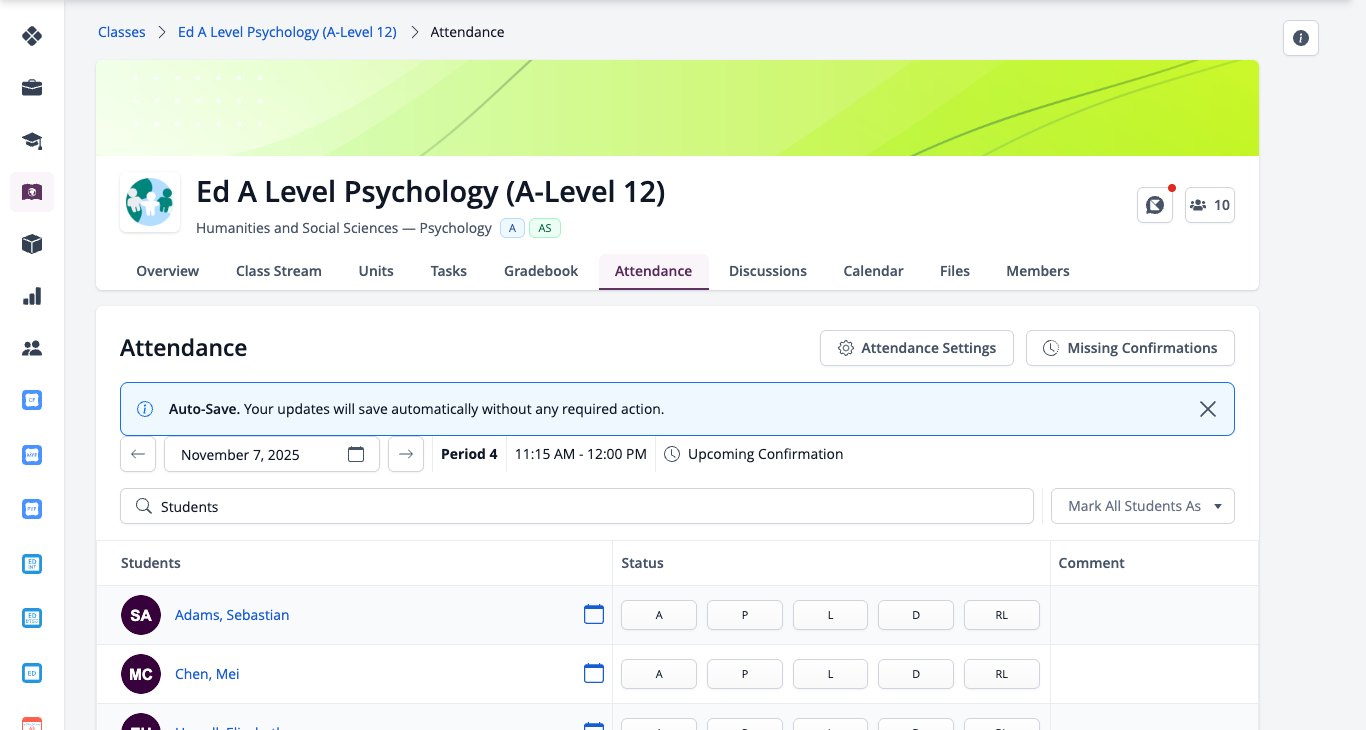Open the bar chart reports icon
The image size is (1366, 730).
point(32,296)
